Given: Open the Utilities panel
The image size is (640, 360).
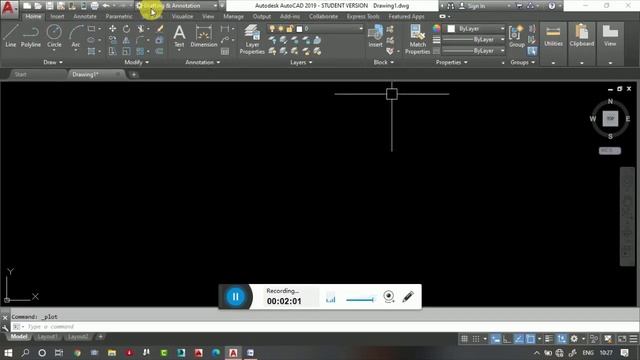Looking at the screenshot, I should (x=553, y=43).
